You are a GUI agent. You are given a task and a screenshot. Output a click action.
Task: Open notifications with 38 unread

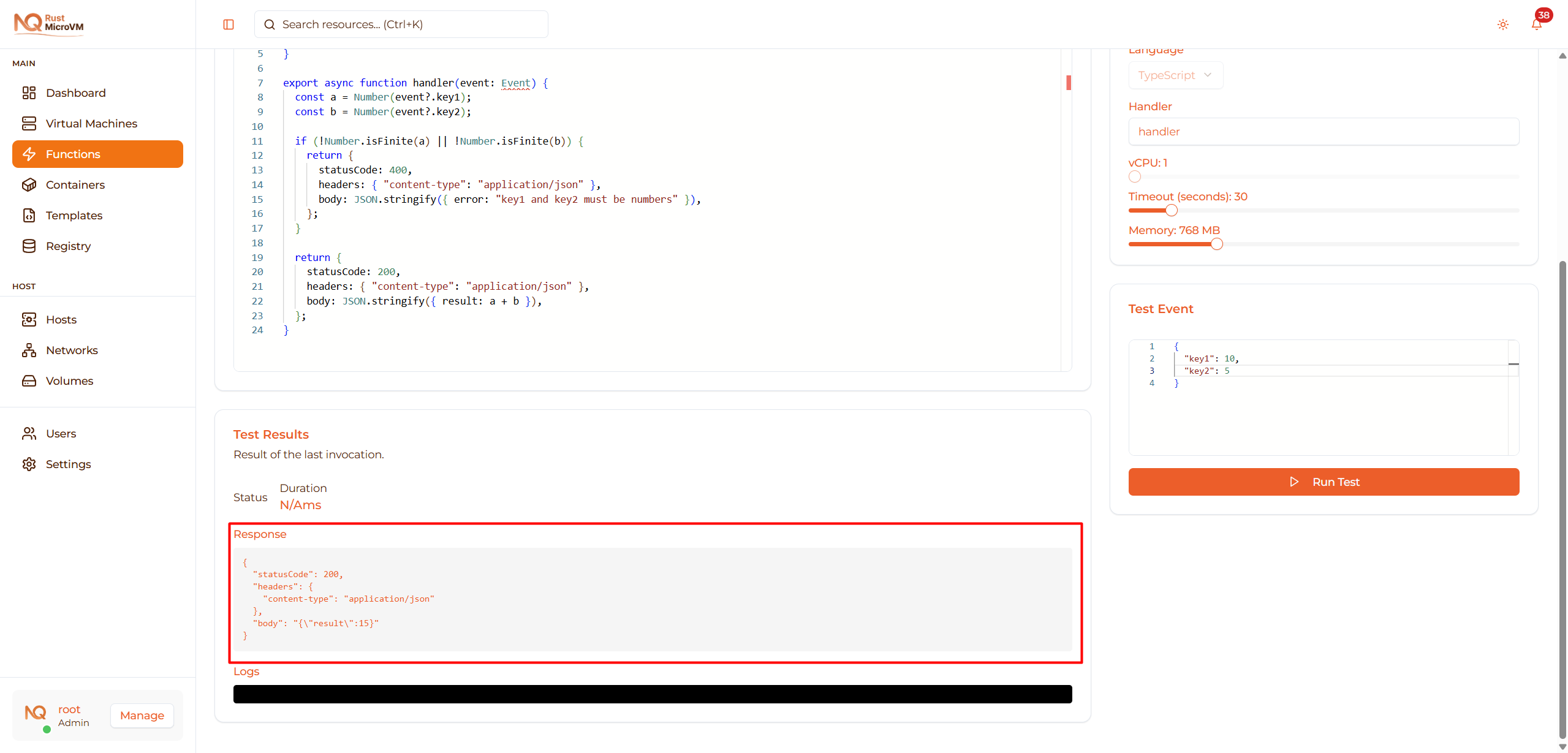point(1536,25)
